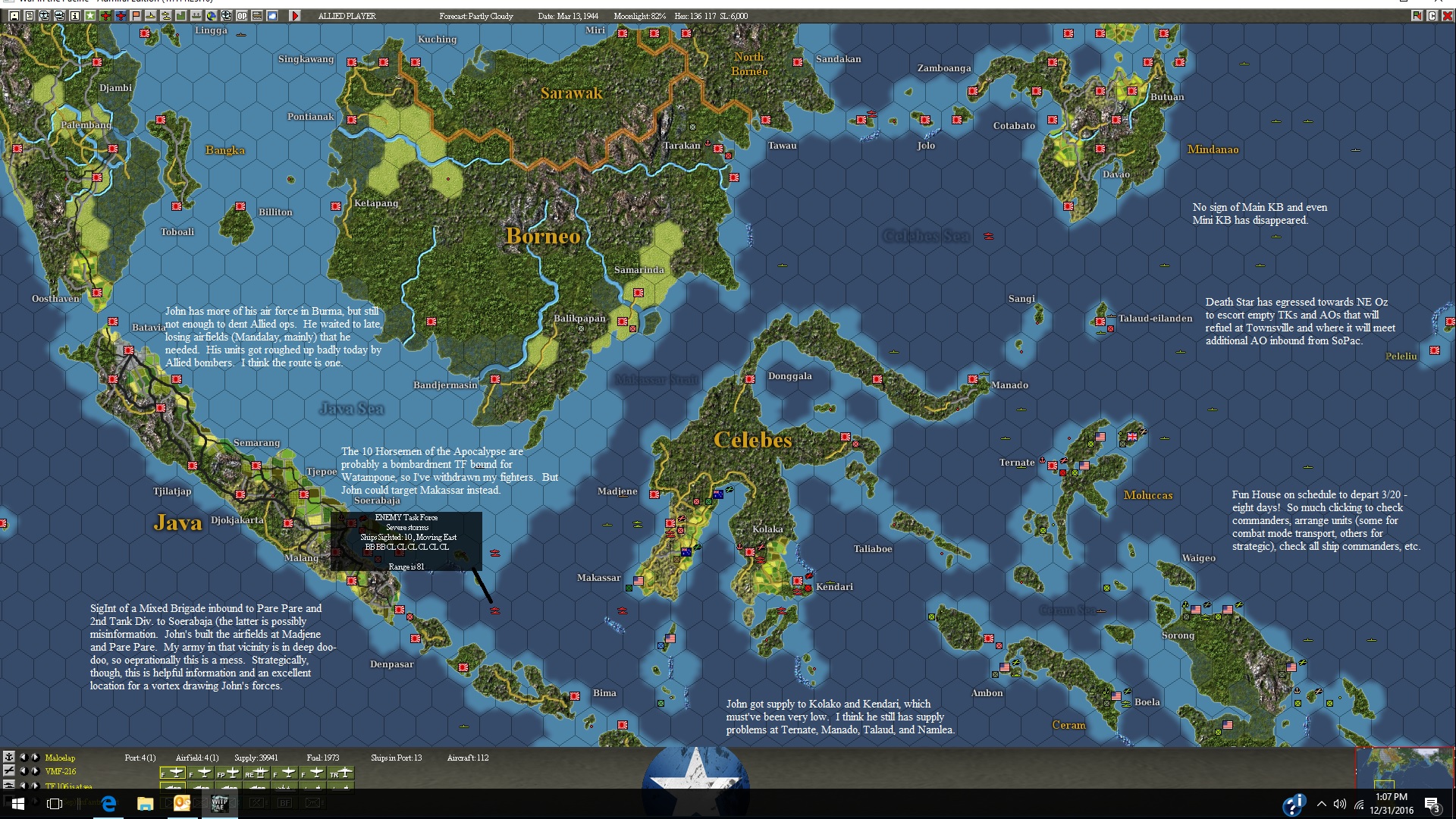Open the information 'i' icon

[74, 15]
